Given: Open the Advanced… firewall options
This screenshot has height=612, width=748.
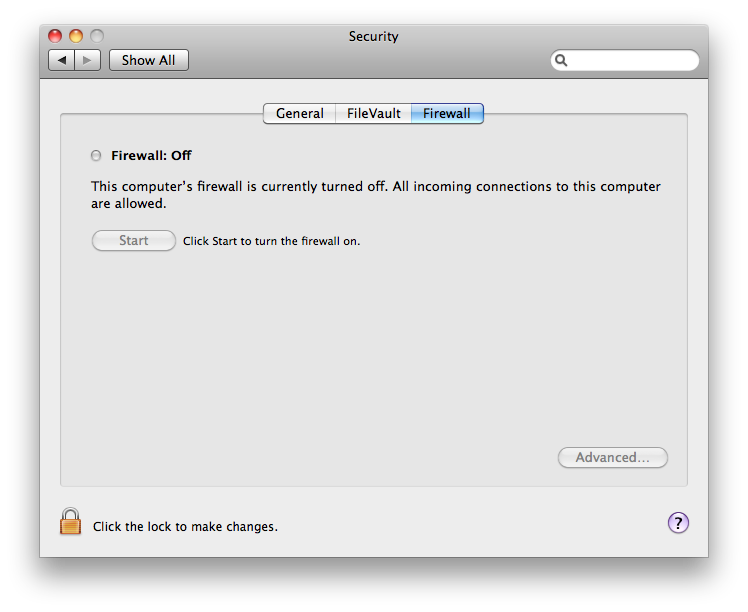Looking at the screenshot, I should [x=612, y=458].
